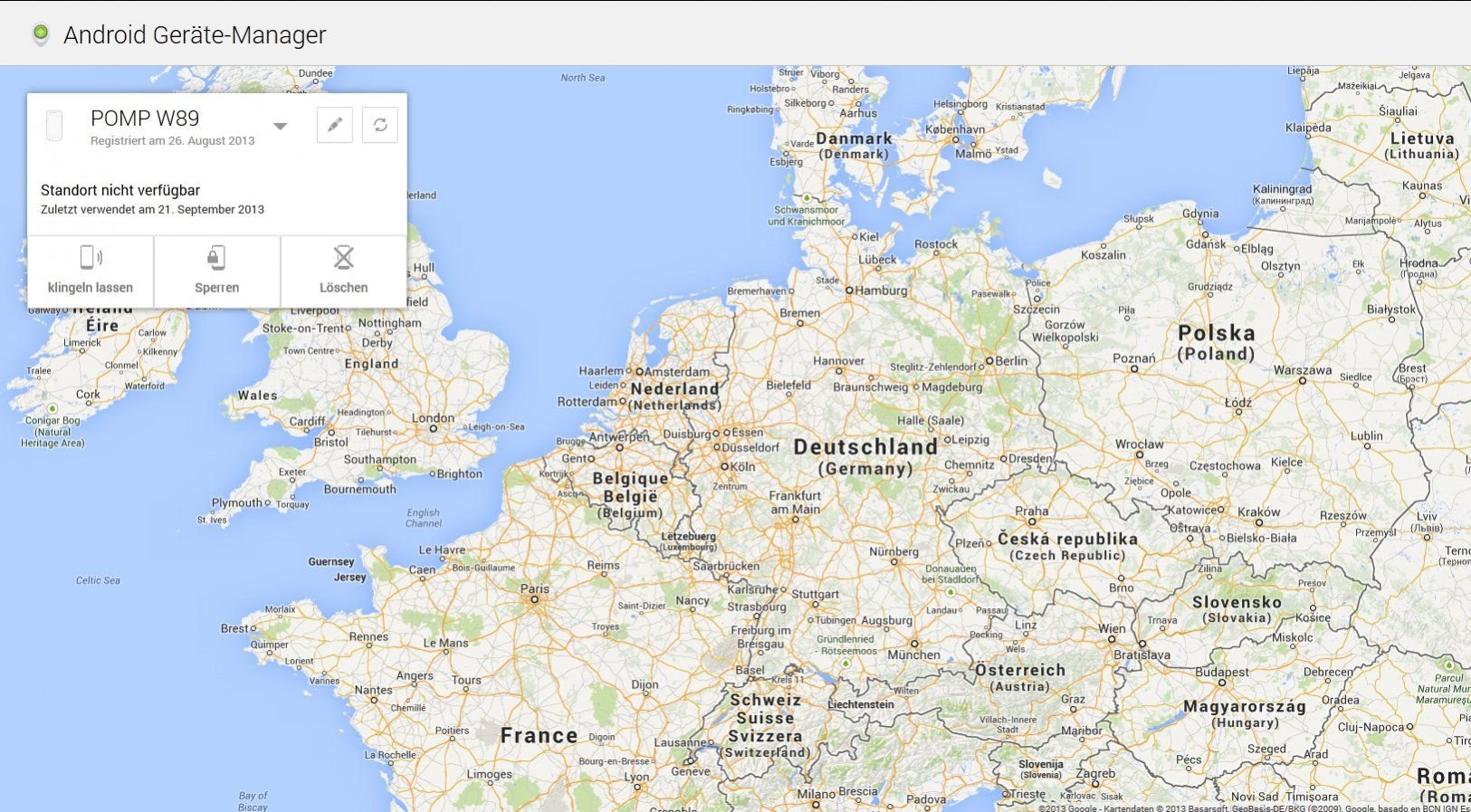Click the 'Kraków' city label on map
Screen dimensions: 1471x812
point(1259,511)
